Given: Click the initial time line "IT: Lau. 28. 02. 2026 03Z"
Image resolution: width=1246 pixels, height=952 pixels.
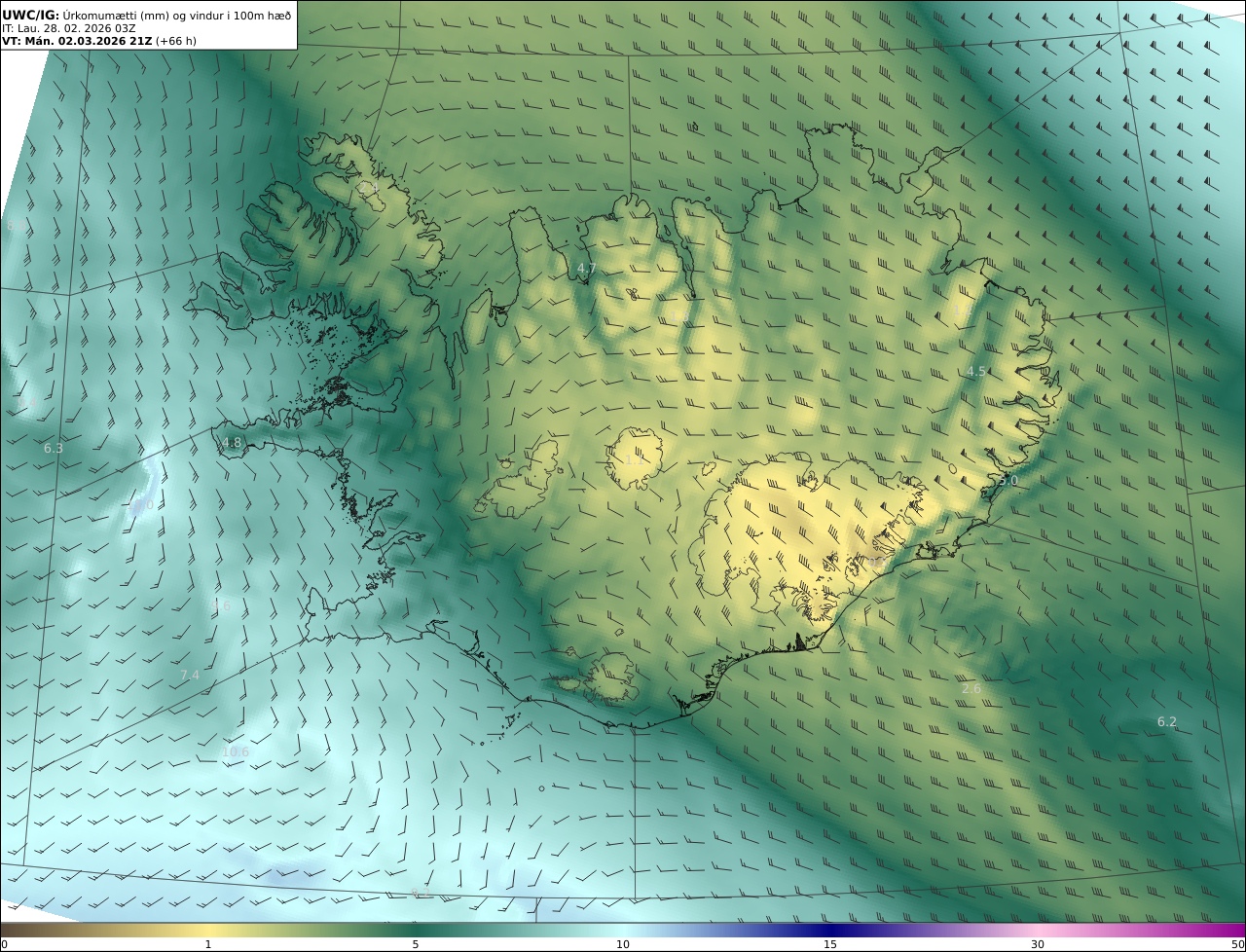Looking at the screenshot, I should coord(68,28).
